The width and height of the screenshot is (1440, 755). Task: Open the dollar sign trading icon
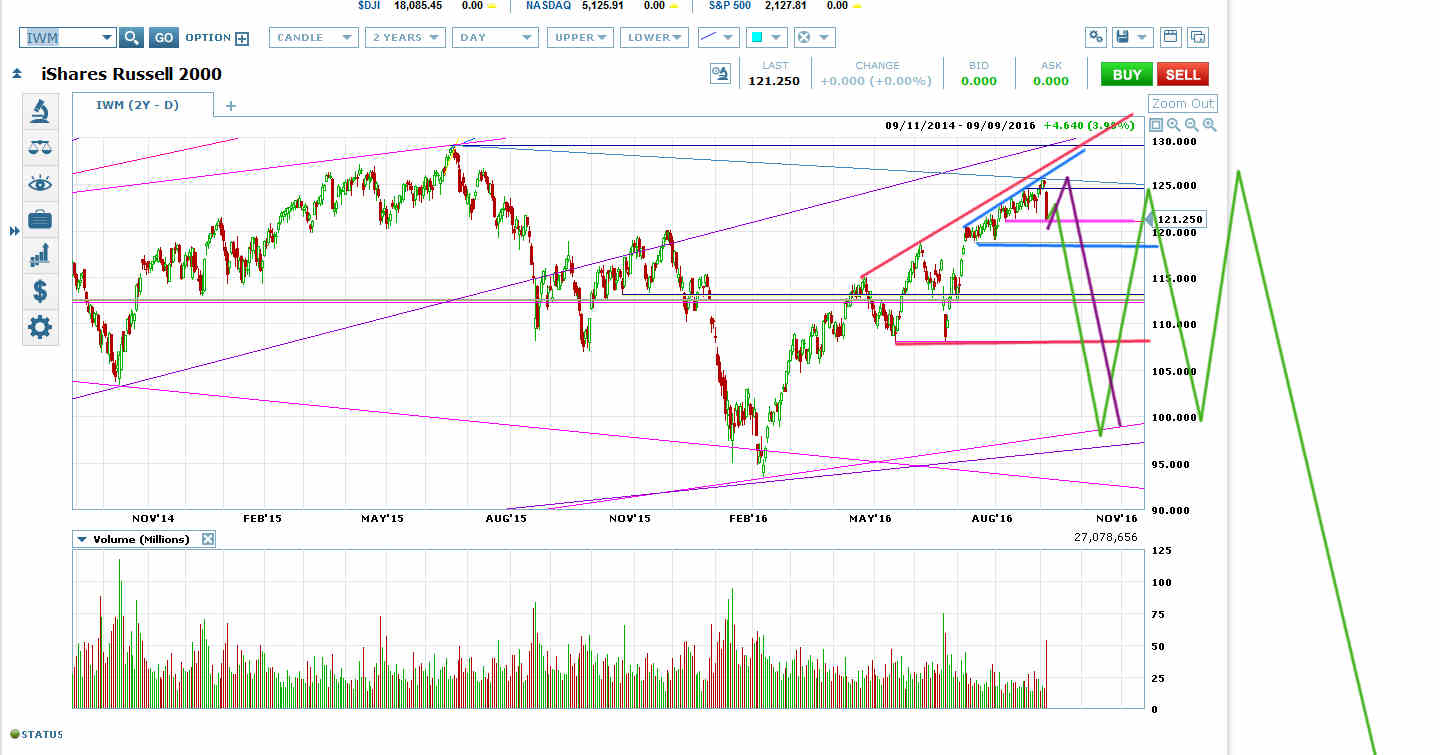[40, 291]
